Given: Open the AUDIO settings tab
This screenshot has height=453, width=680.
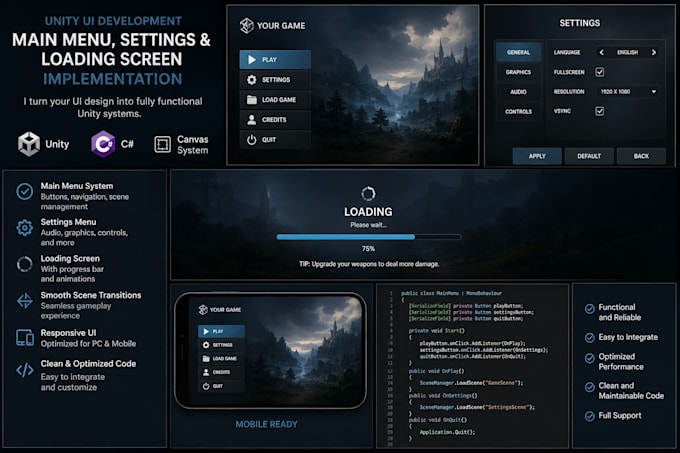Looking at the screenshot, I should tap(518, 92).
